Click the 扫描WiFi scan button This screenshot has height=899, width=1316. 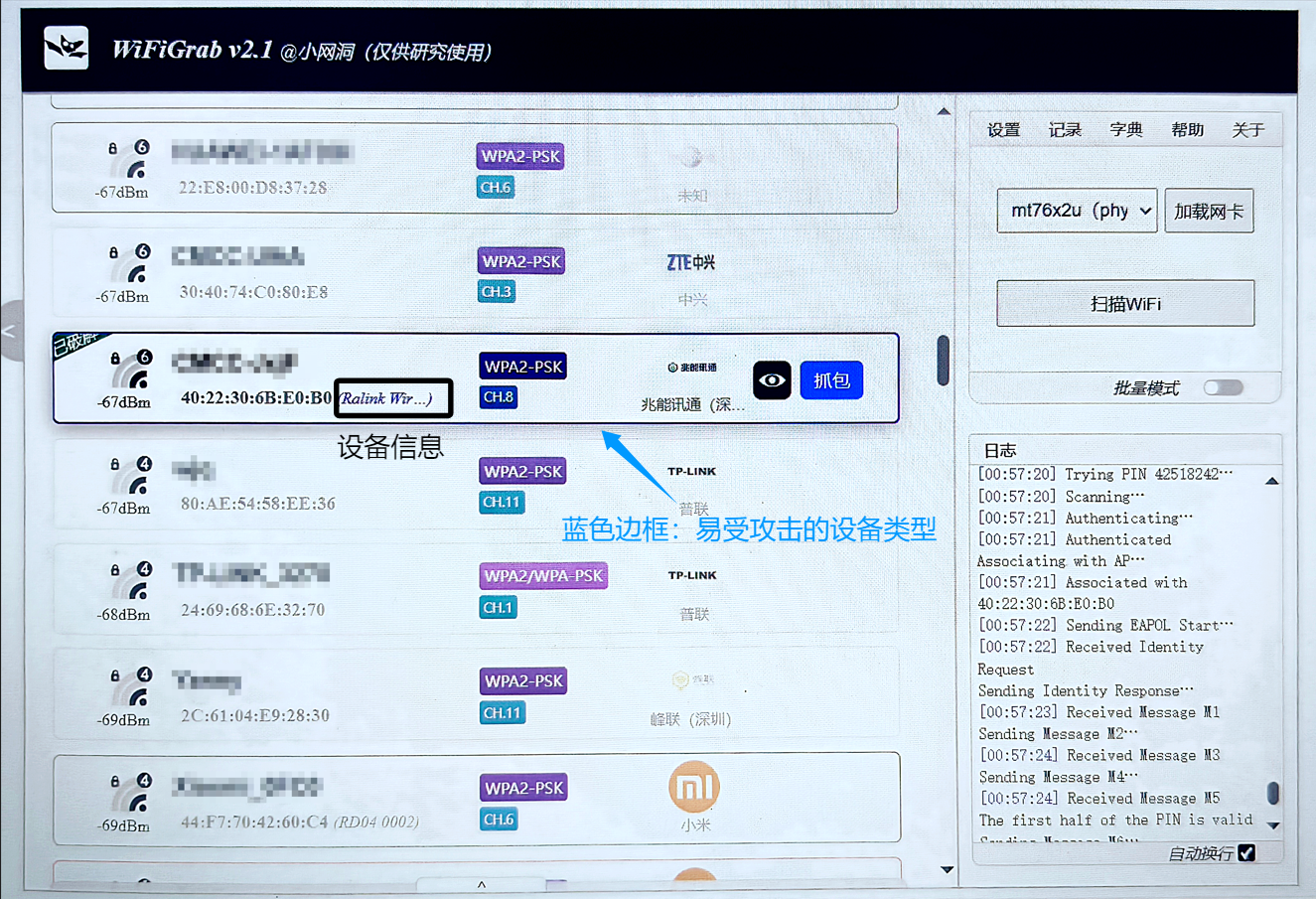click(1125, 303)
